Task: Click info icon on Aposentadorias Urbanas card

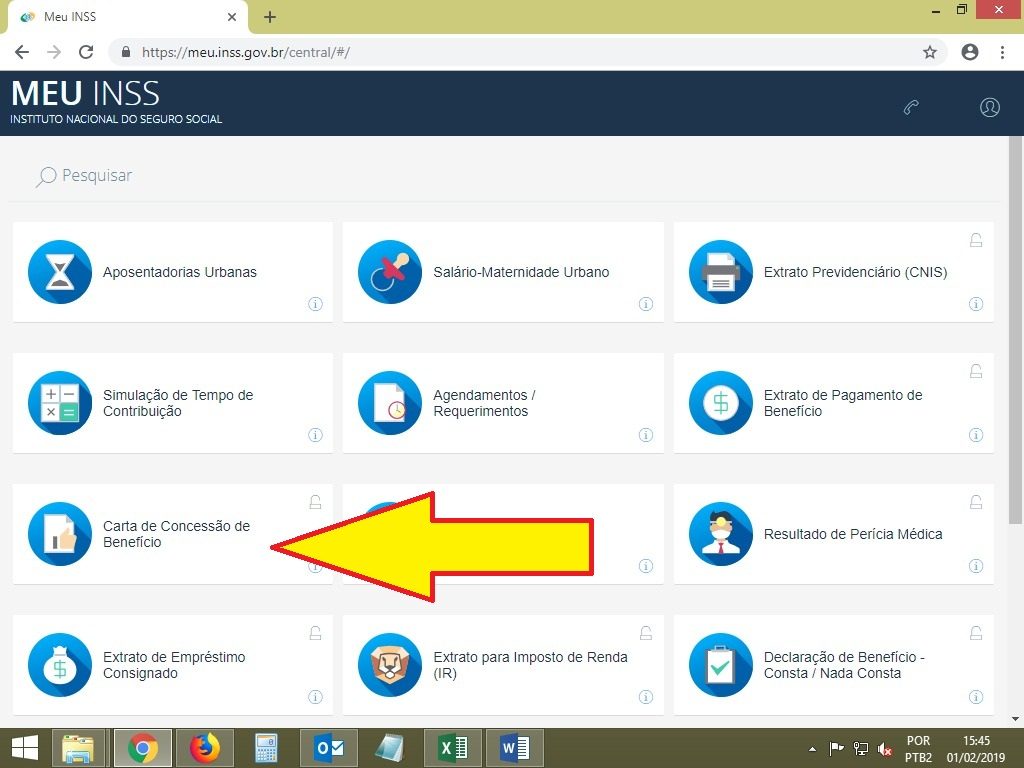Action: [x=315, y=304]
